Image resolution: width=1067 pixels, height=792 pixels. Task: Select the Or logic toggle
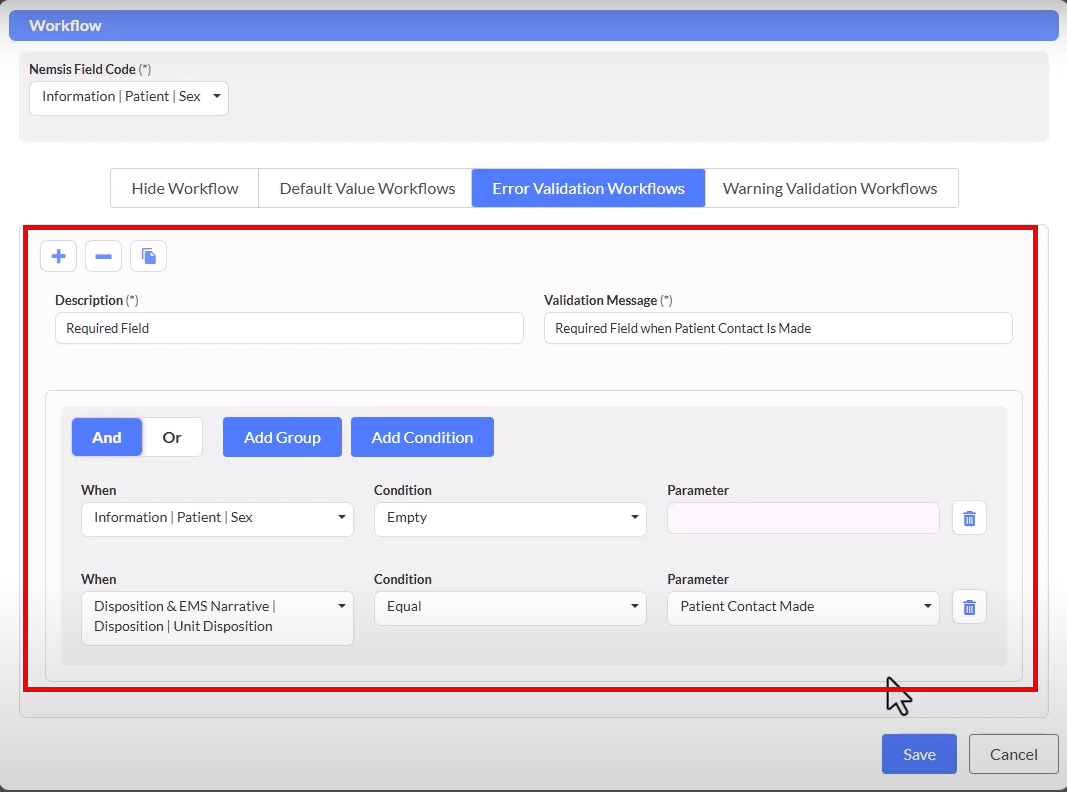[172, 437]
